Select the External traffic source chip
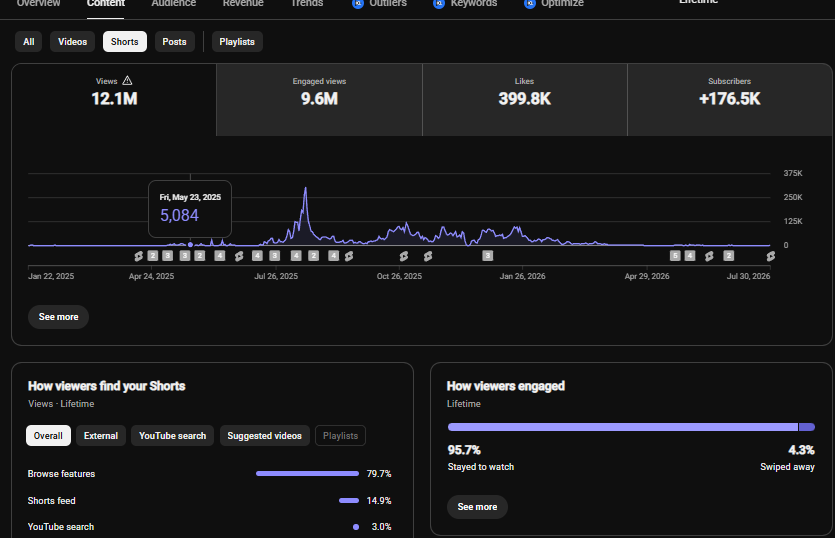The width and height of the screenshot is (835, 538). [x=101, y=436]
